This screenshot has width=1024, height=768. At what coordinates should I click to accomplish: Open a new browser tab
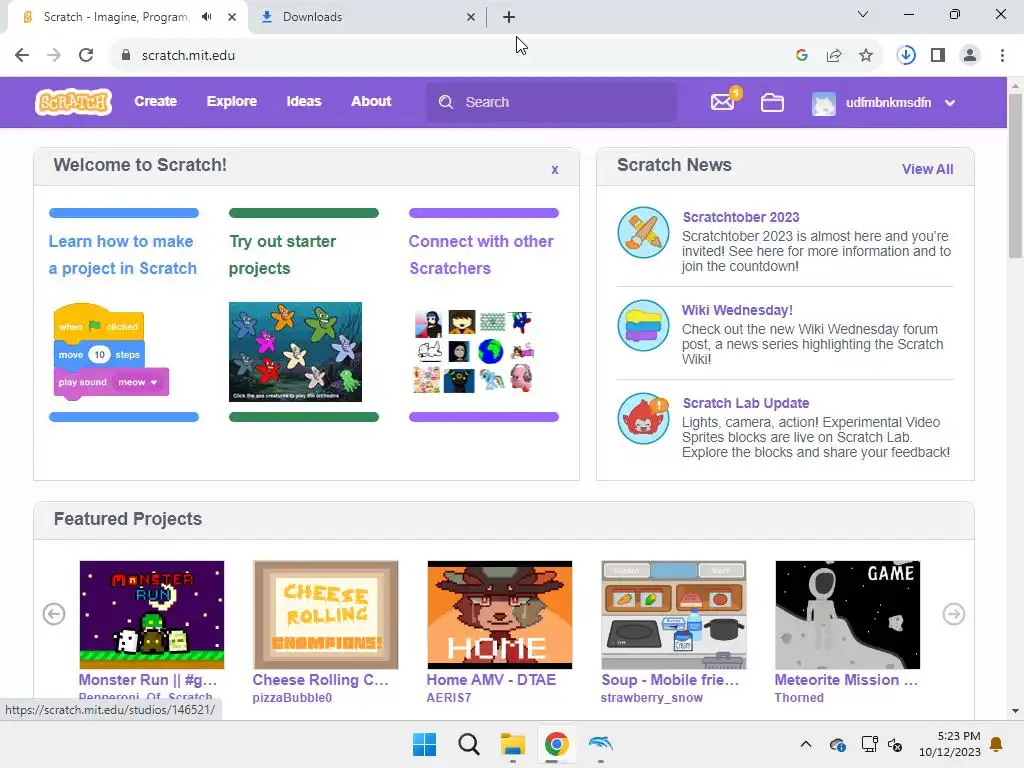pos(509,17)
